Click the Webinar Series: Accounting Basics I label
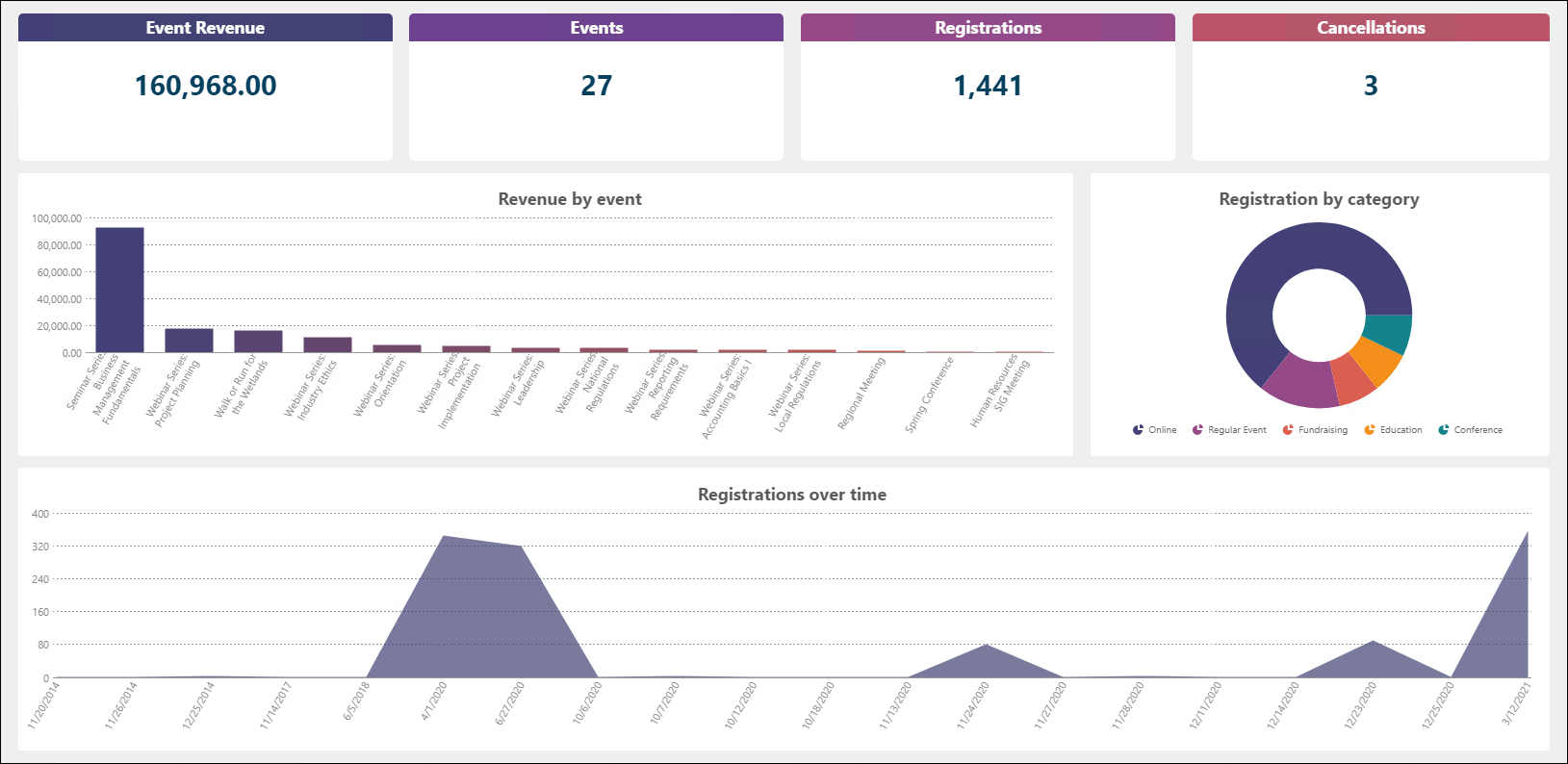This screenshot has width=1568, height=764. (726, 397)
